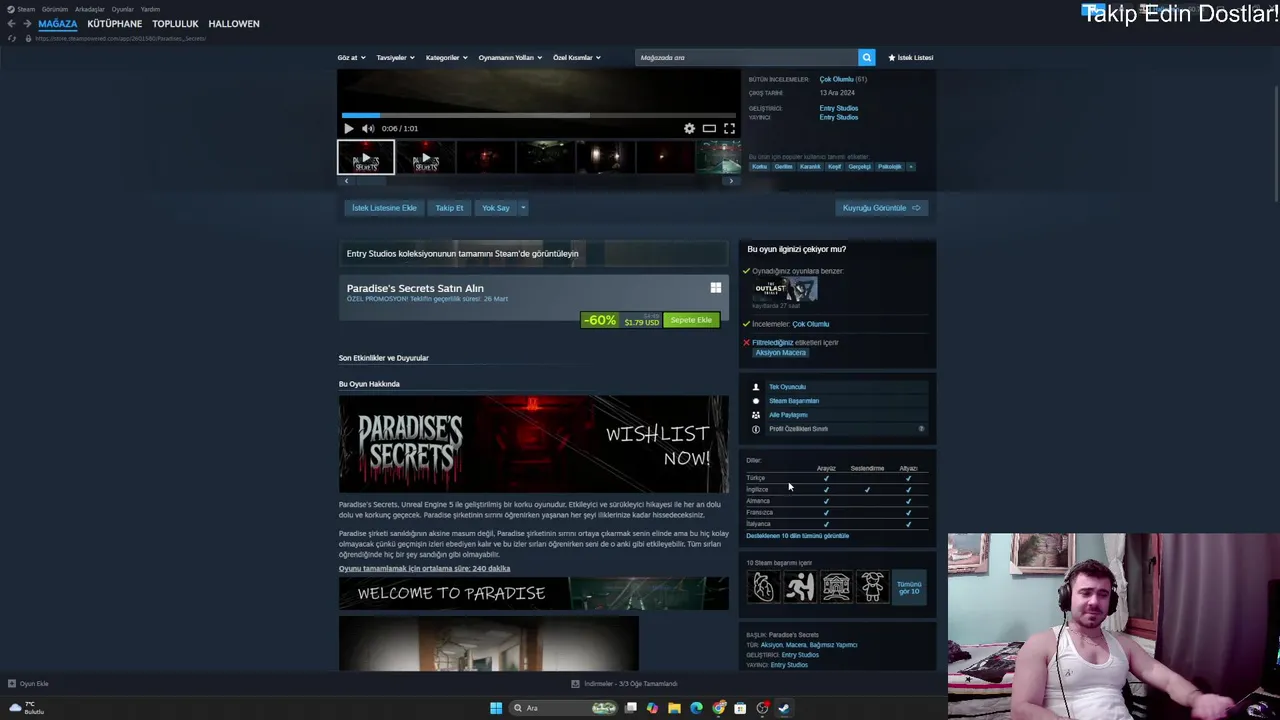The image size is (1280, 720).
Task: Add the game with Sepete Ekle
Action: (x=691, y=320)
